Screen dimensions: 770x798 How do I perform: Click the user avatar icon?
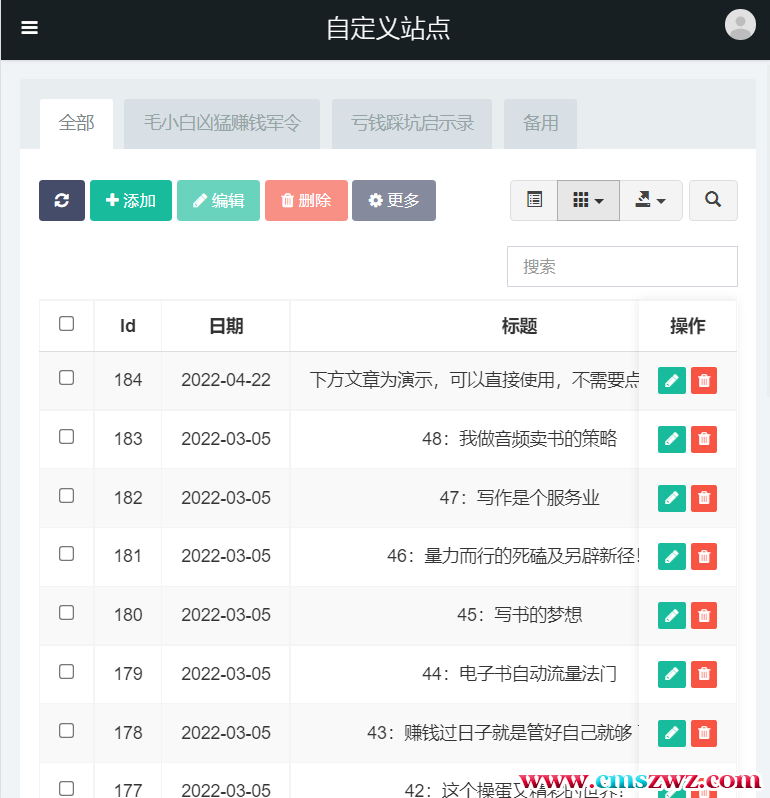tap(740, 25)
